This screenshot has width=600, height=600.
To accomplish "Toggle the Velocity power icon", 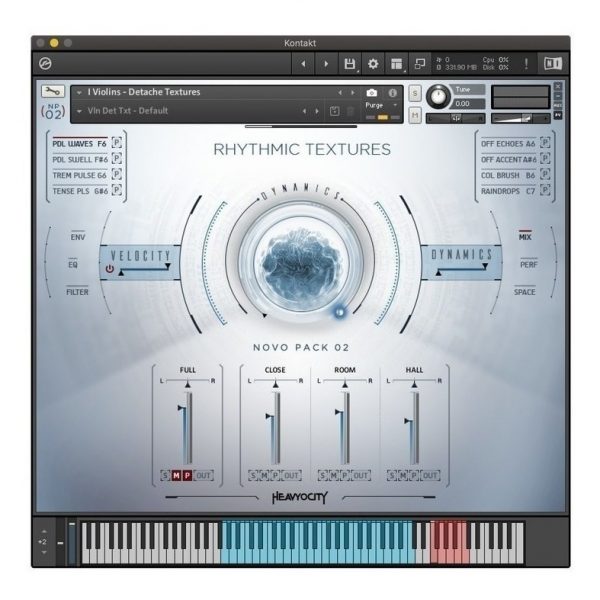I will (109, 269).
